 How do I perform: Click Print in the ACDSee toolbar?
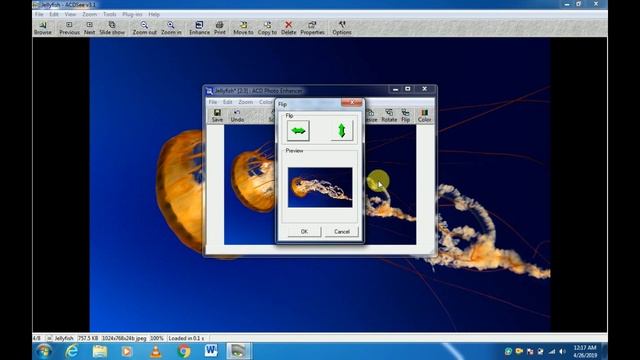click(220, 28)
